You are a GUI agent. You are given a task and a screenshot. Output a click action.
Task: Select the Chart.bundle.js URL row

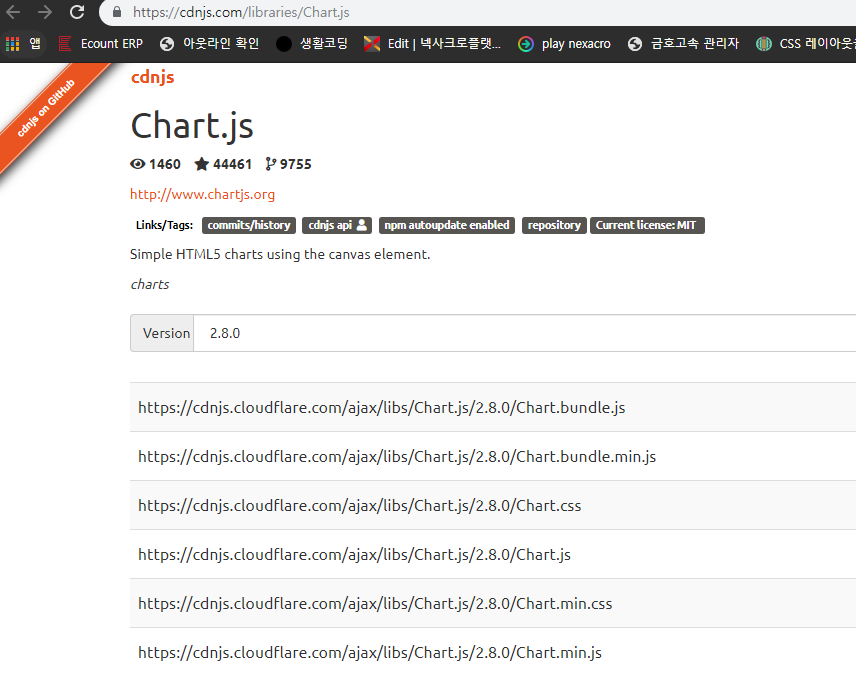[x=493, y=407]
